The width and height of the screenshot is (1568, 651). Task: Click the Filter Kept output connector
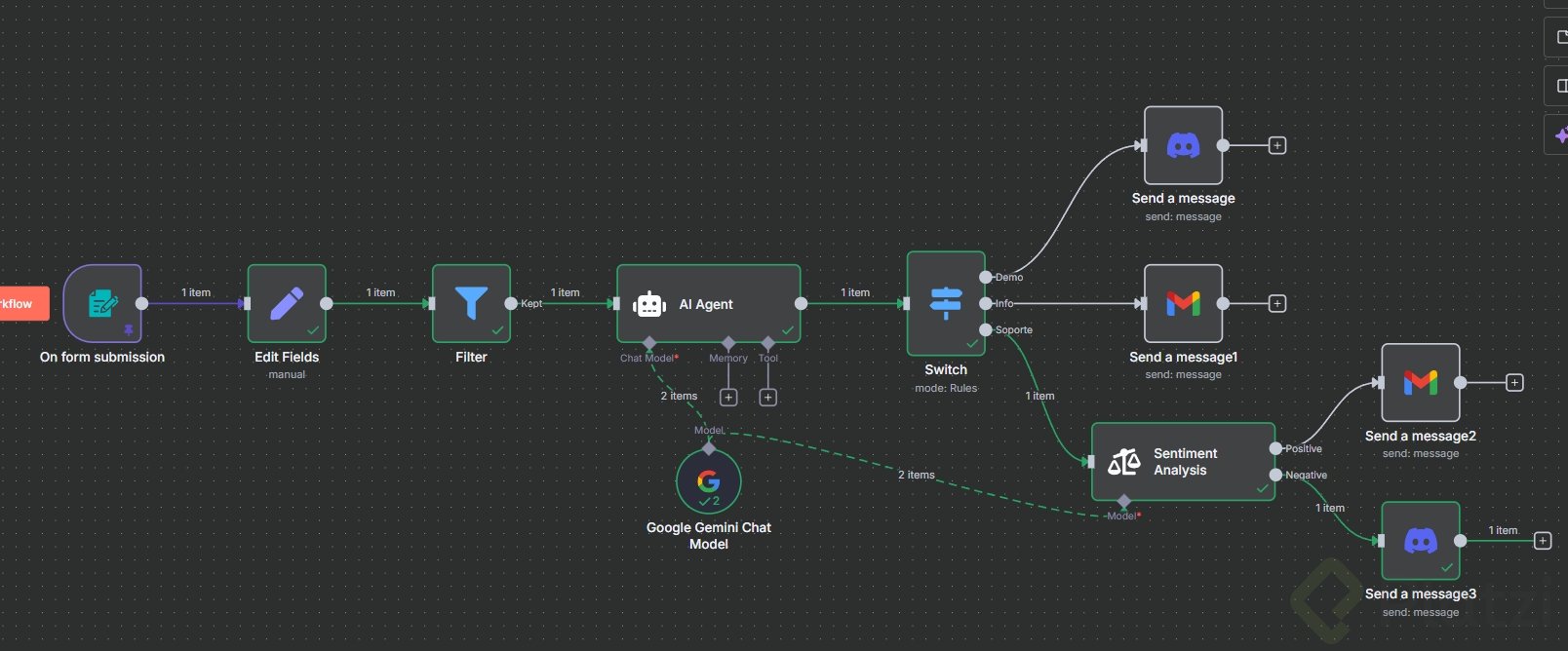pos(511,303)
